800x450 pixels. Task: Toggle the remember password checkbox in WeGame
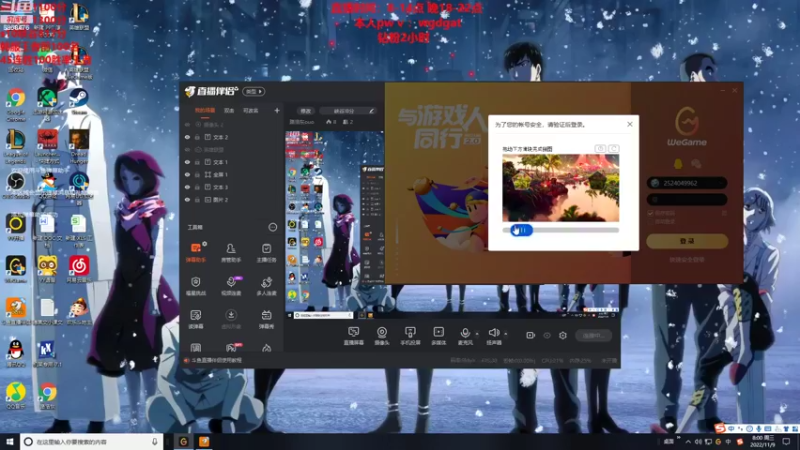point(650,213)
